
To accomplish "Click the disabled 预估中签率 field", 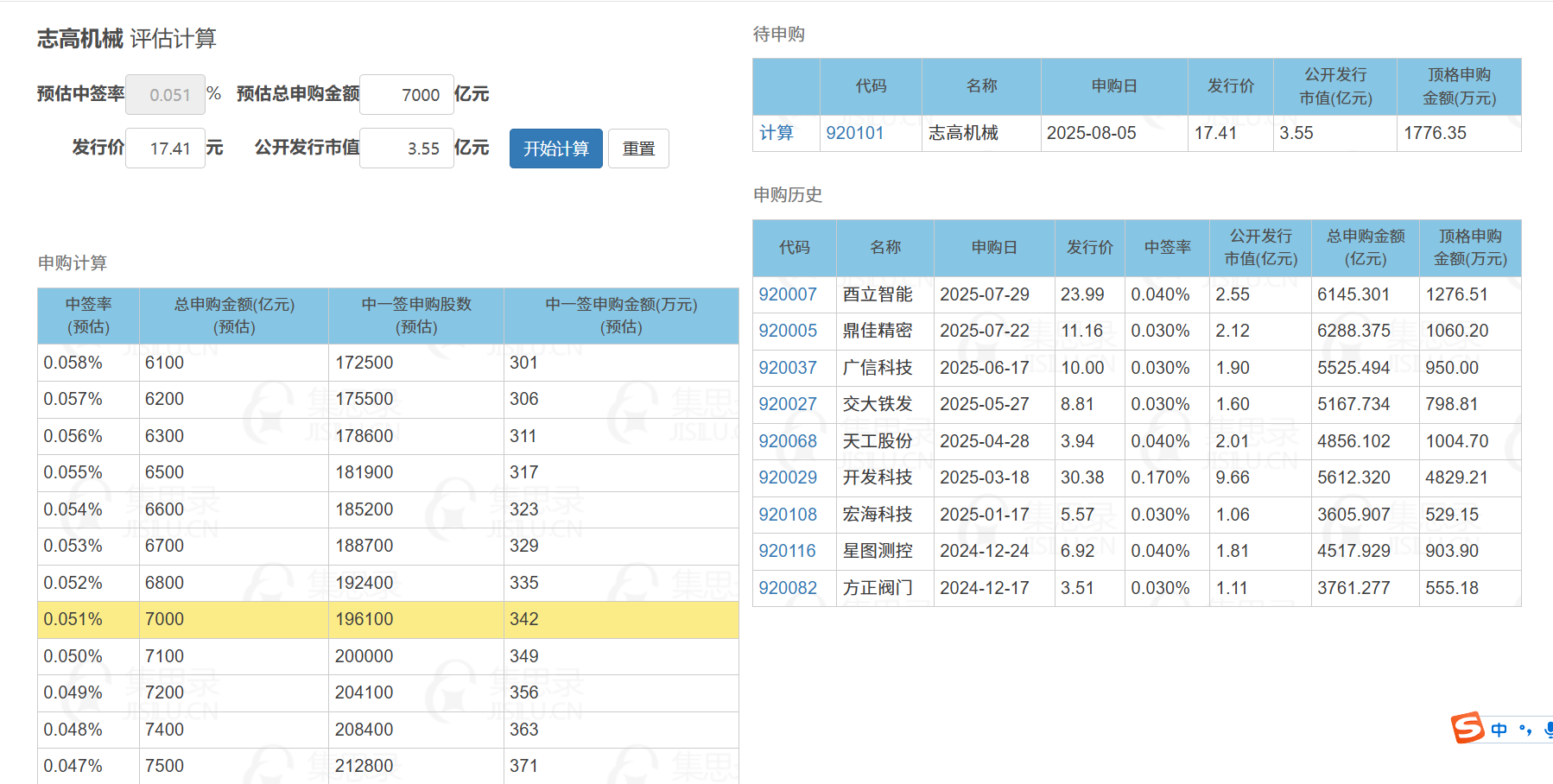I will 165,95.
